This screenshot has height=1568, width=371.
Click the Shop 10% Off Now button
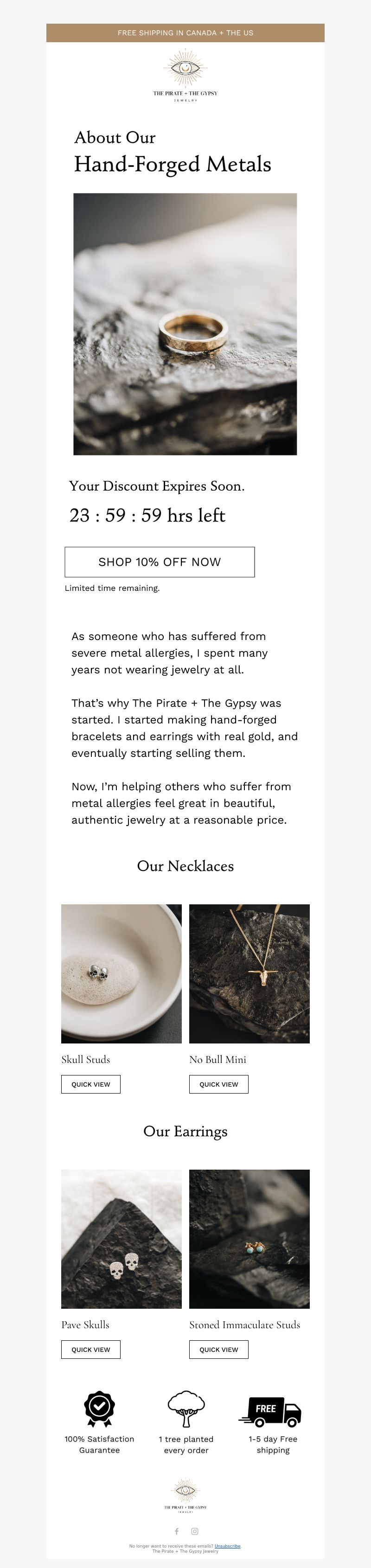click(160, 562)
